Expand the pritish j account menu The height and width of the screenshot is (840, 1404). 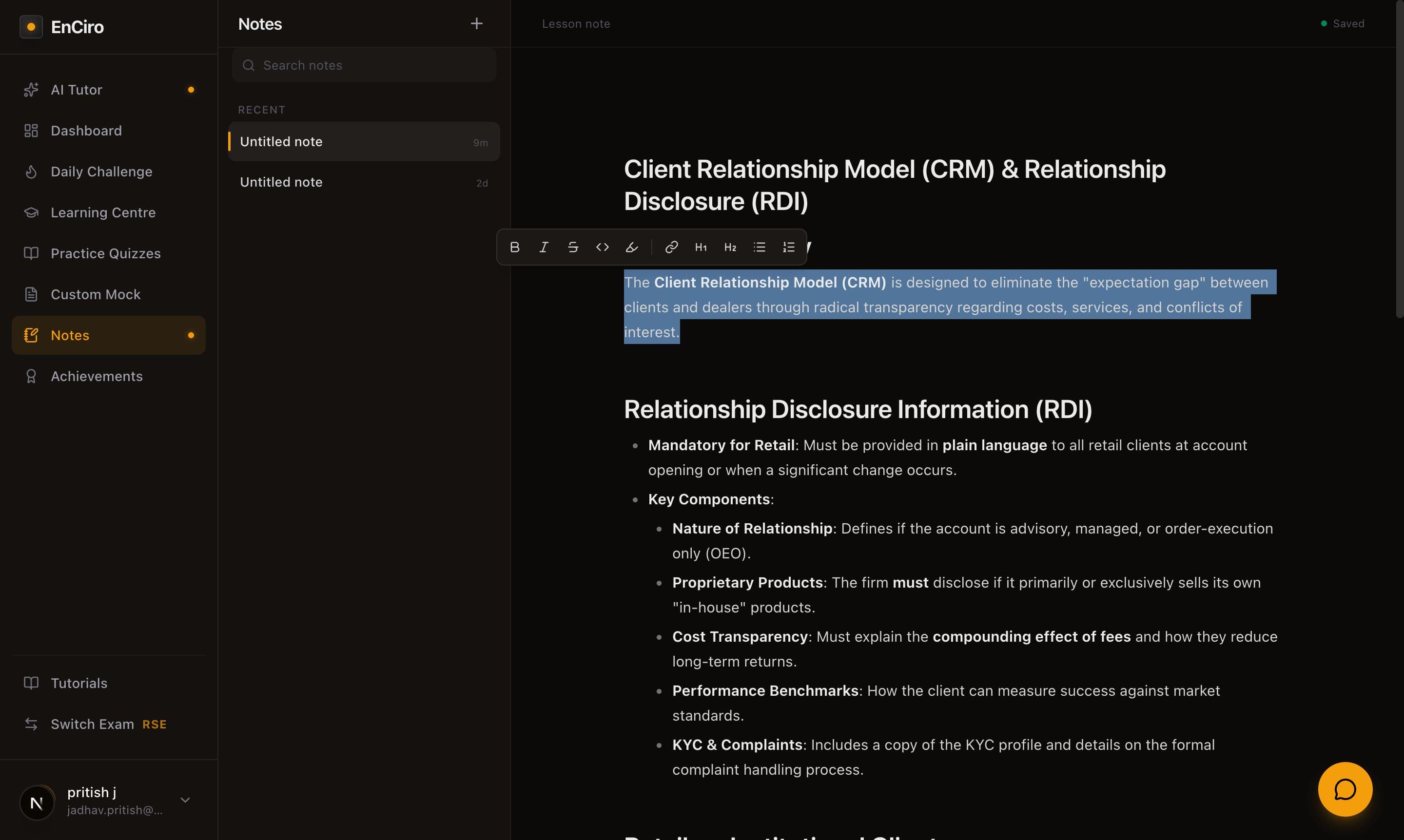(x=185, y=800)
